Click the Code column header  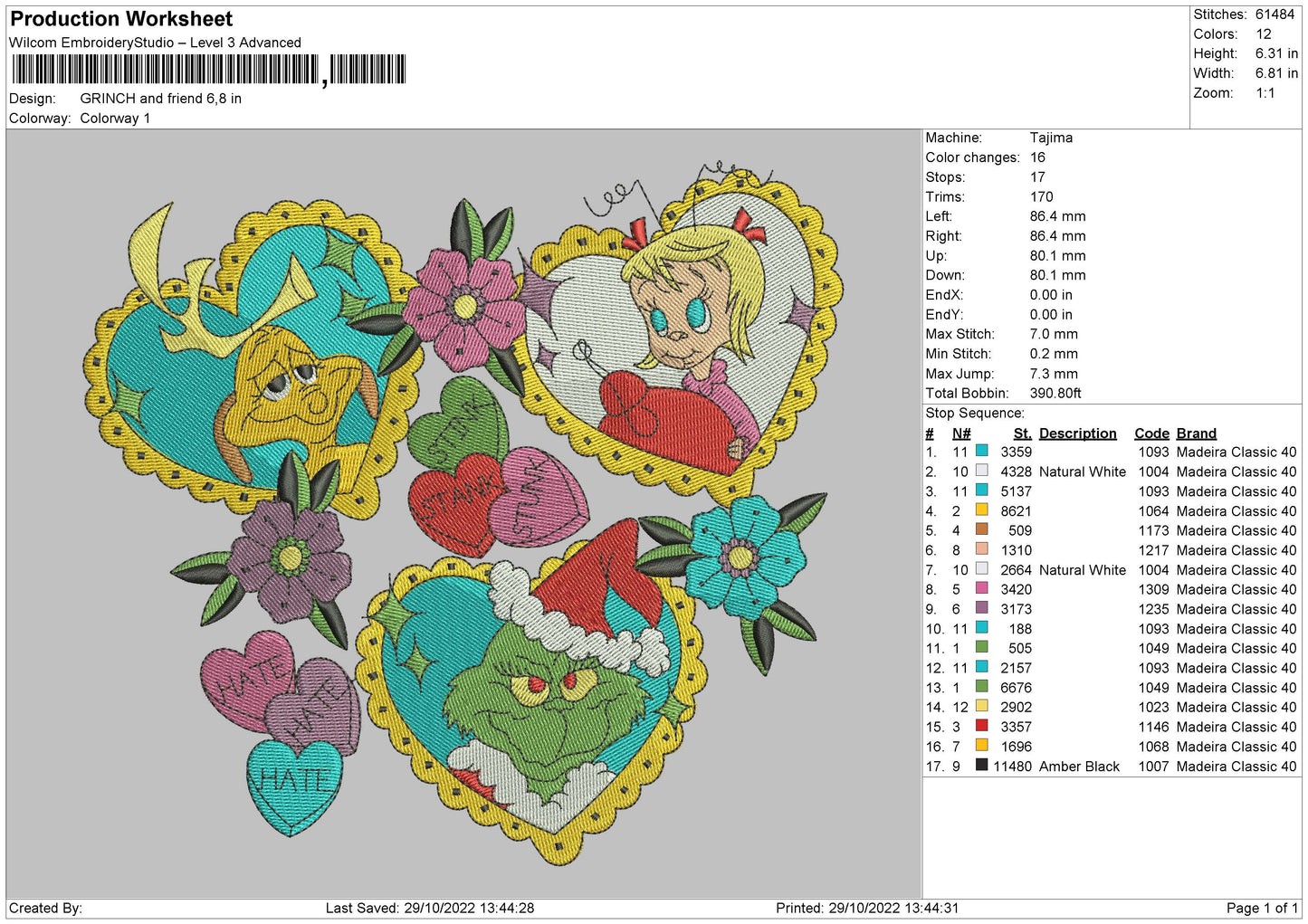pos(1151,433)
